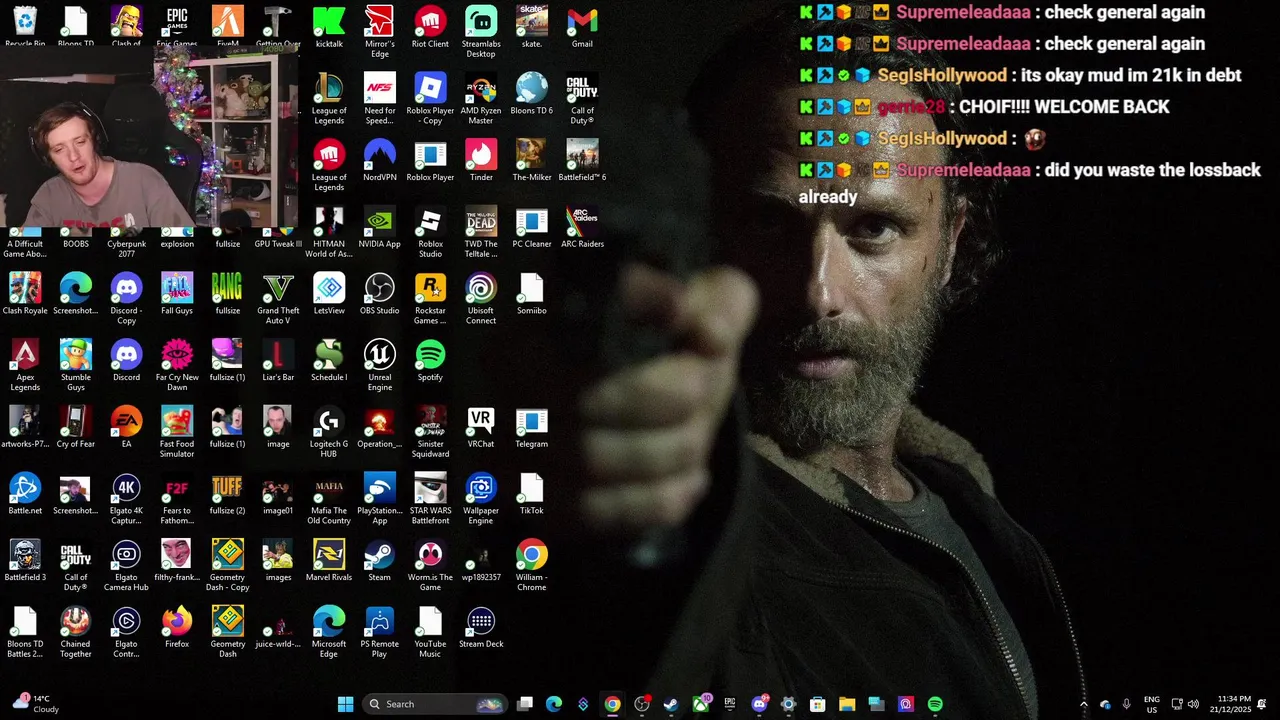Launch Battlefield 6 from the desktop
Image resolution: width=1280 pixels, height=720 pixels.
pos(582,160)
